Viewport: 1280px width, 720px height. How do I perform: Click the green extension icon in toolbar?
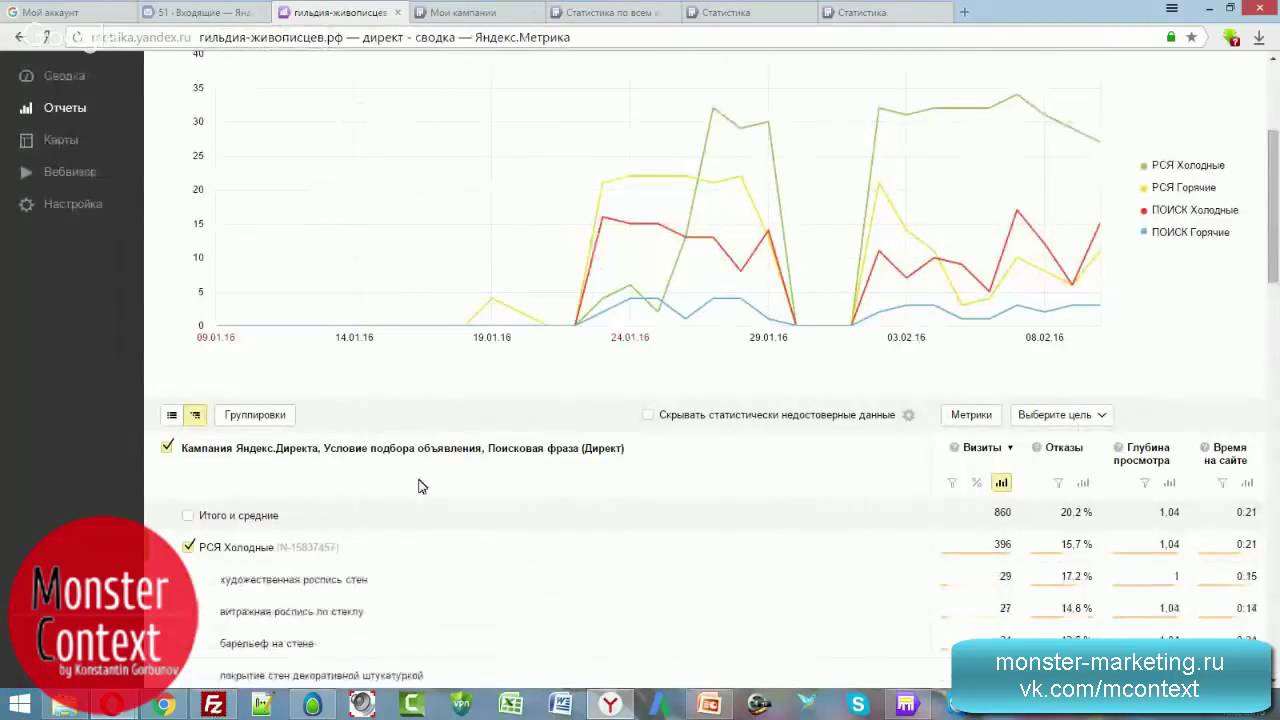coord(1231,37)
